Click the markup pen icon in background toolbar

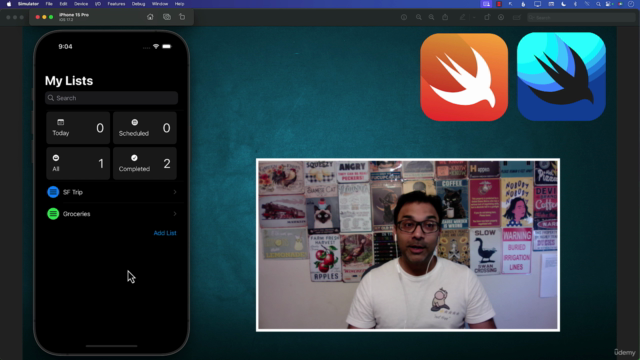click(462, 18)
